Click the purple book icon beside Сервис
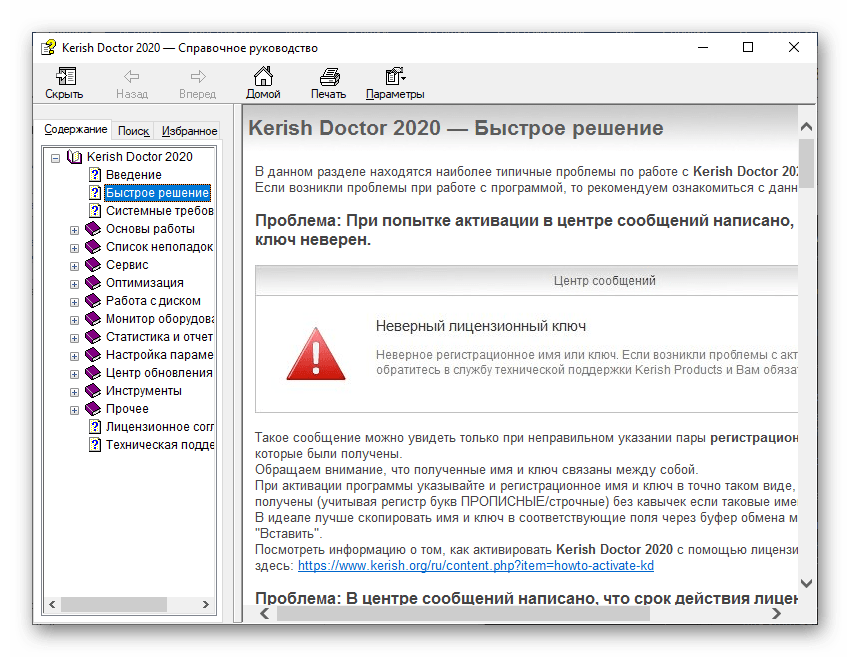 93,264
